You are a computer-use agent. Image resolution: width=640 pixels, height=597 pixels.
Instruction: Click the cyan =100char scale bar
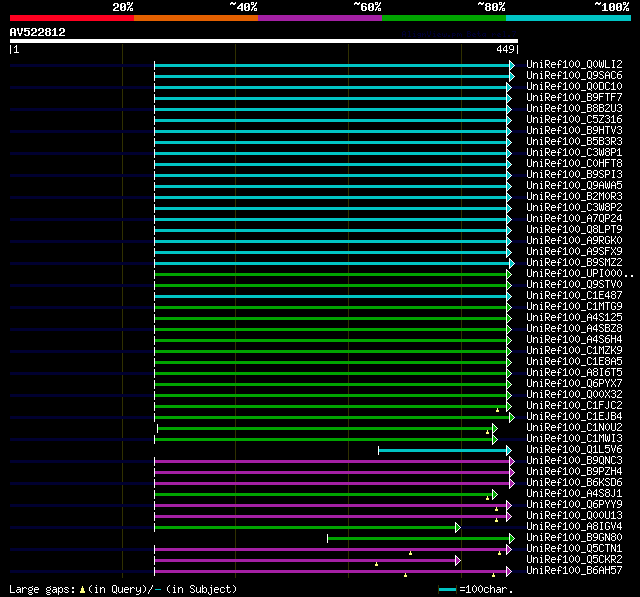pos(447,590)
